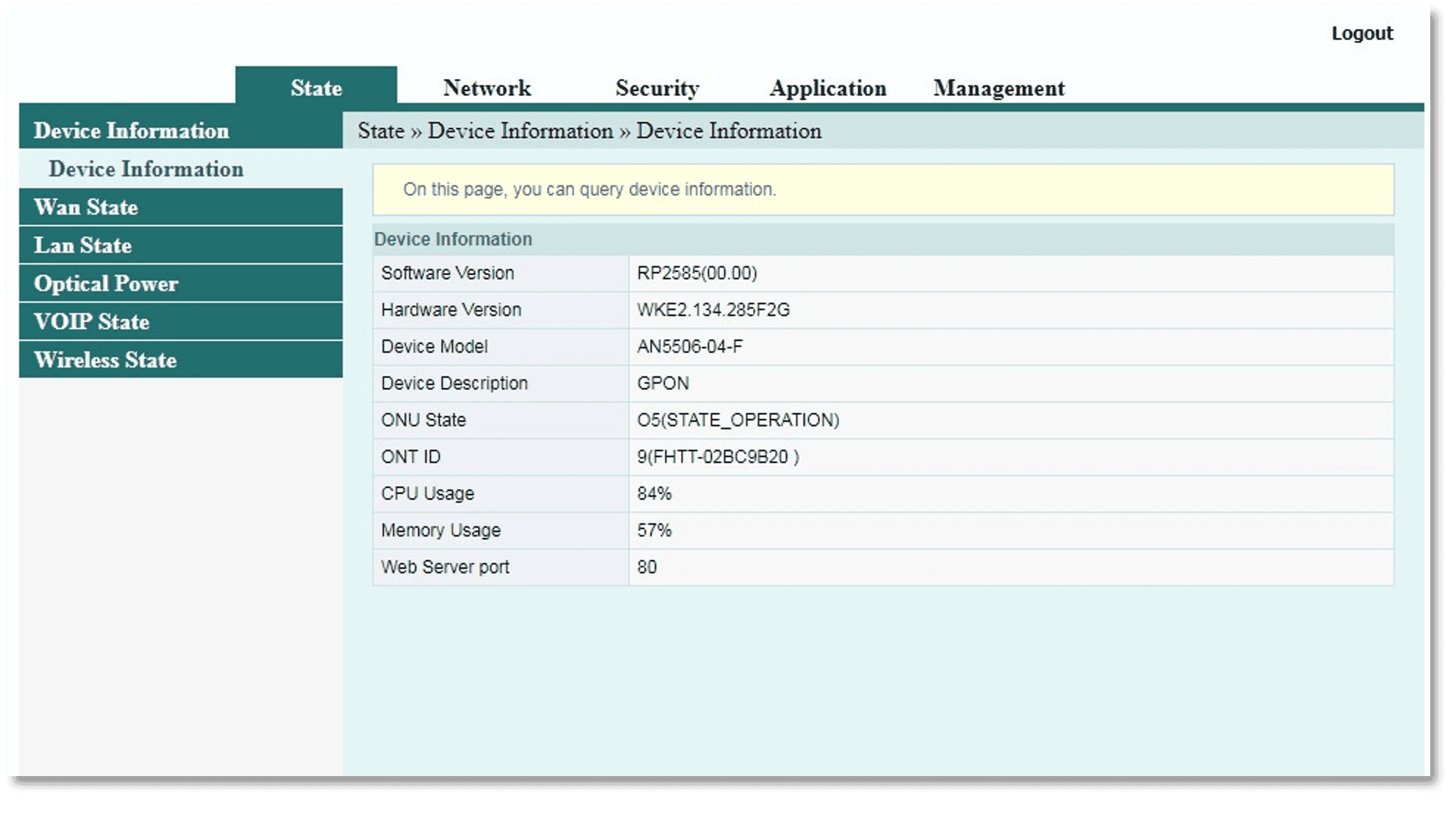This screenshot has height=818, width=1456.
Task: Click State in the breadcrumb path
Action: pos(381,131)
